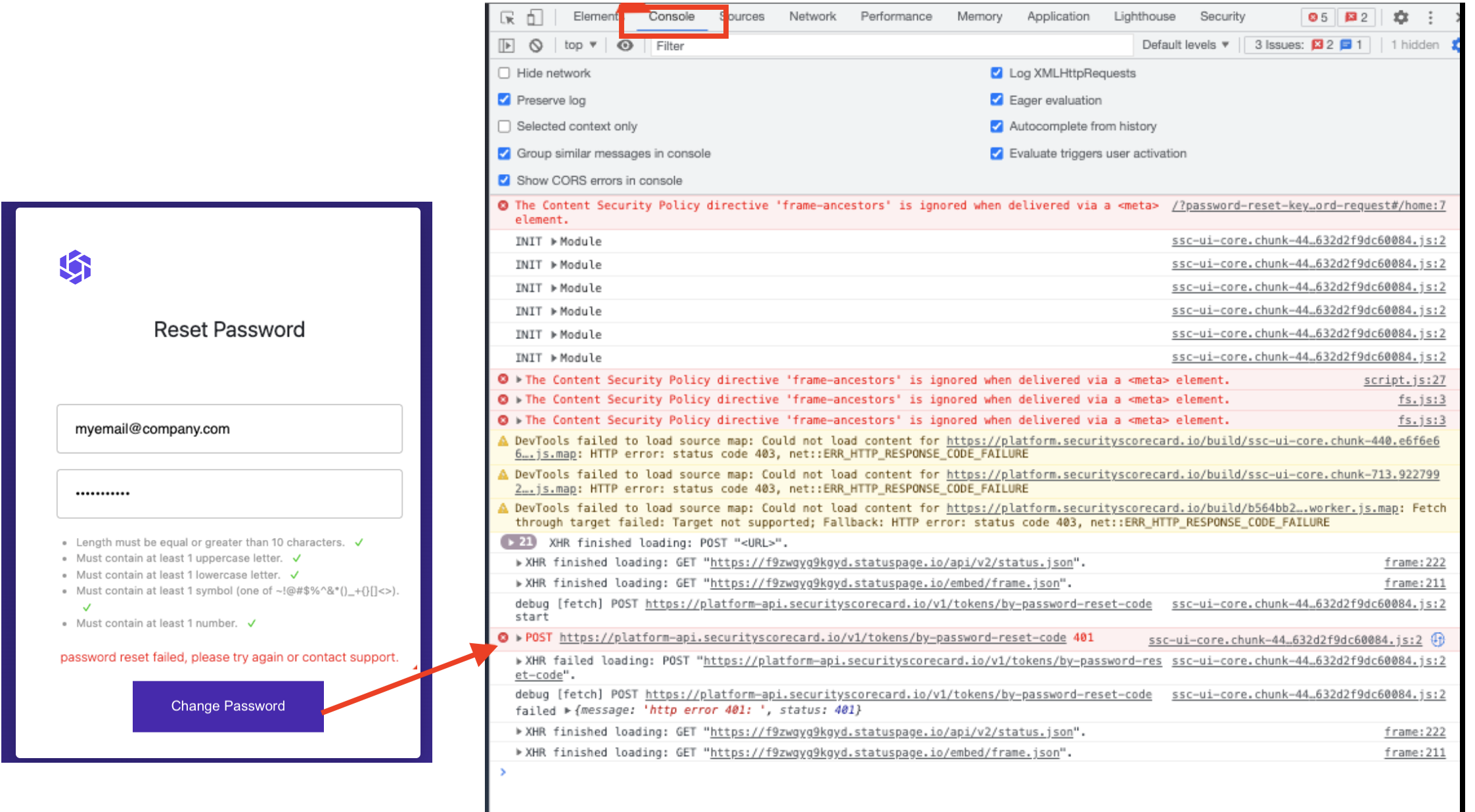Open the POST by-password-reset-code 401 URL
Image resolution: width=1475 pixels, height=812 pixels.
click(813, 637)
